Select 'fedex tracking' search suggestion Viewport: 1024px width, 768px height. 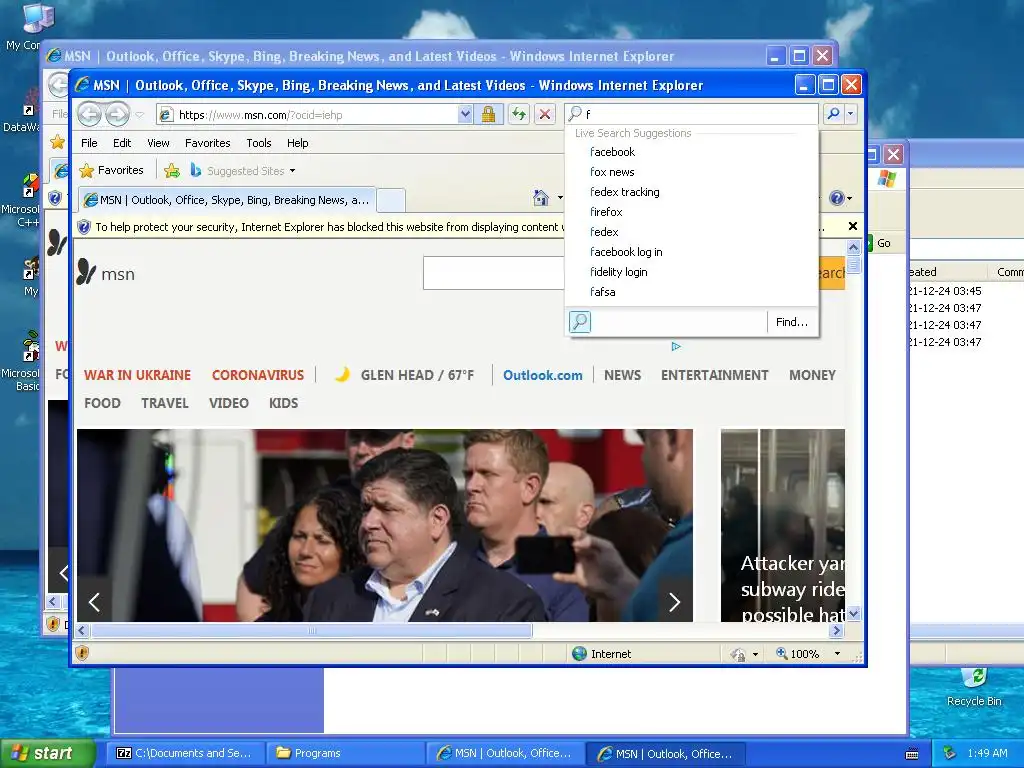[624, 192]
